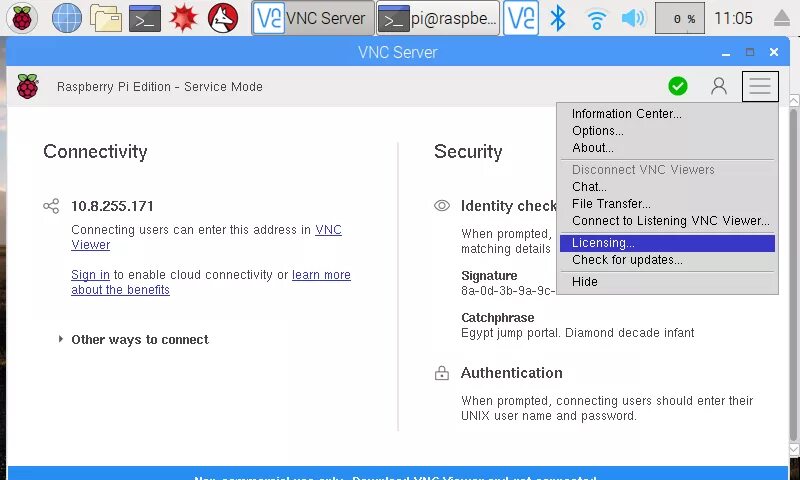Open the Mathematica red spiky icon
This screenshot has width=800, height=480.
coord(184,18)
